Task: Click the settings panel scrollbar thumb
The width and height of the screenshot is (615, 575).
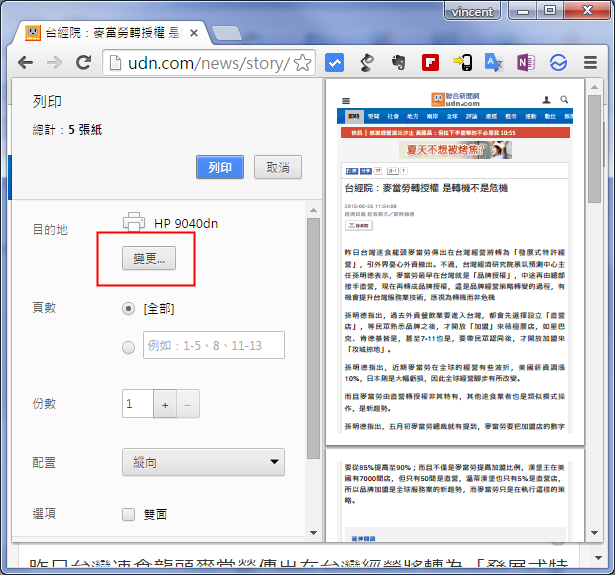Action: point(313,338)
